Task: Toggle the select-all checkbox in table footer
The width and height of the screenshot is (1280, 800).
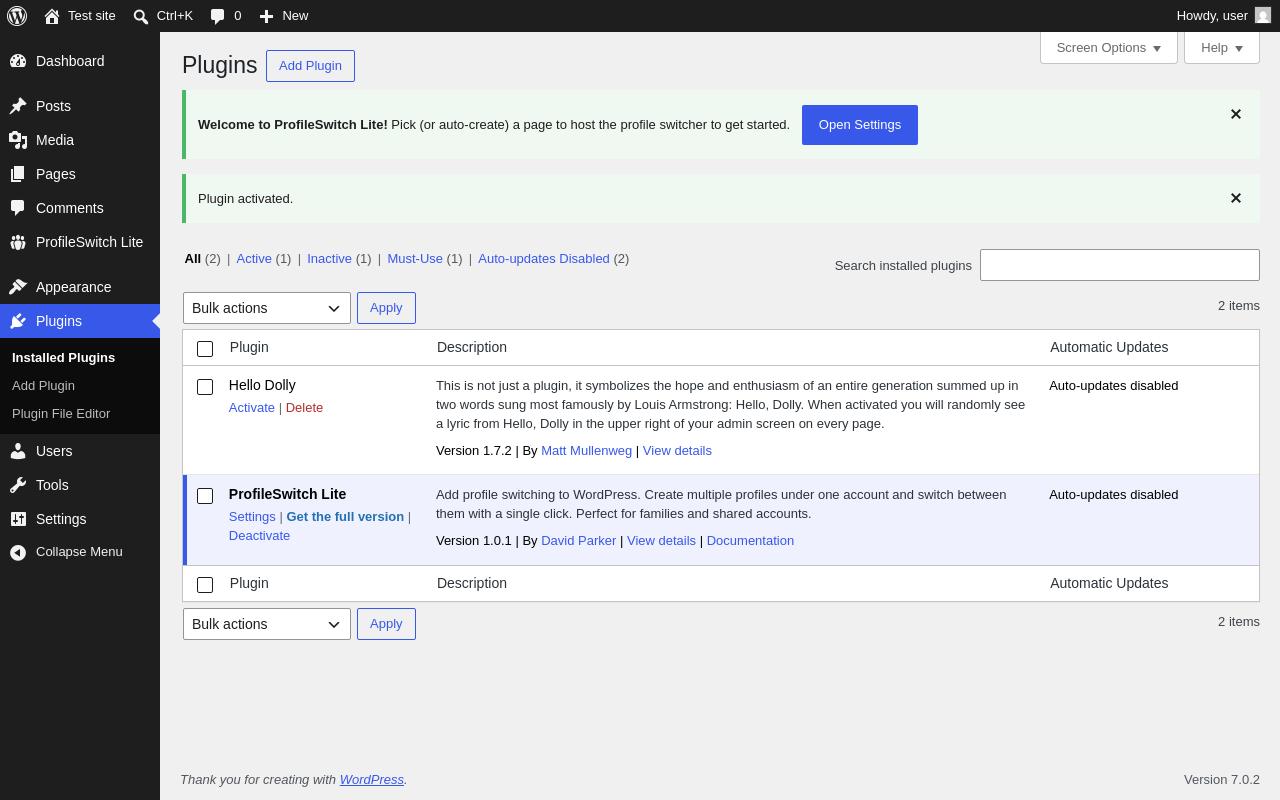Action: [205, 585]
